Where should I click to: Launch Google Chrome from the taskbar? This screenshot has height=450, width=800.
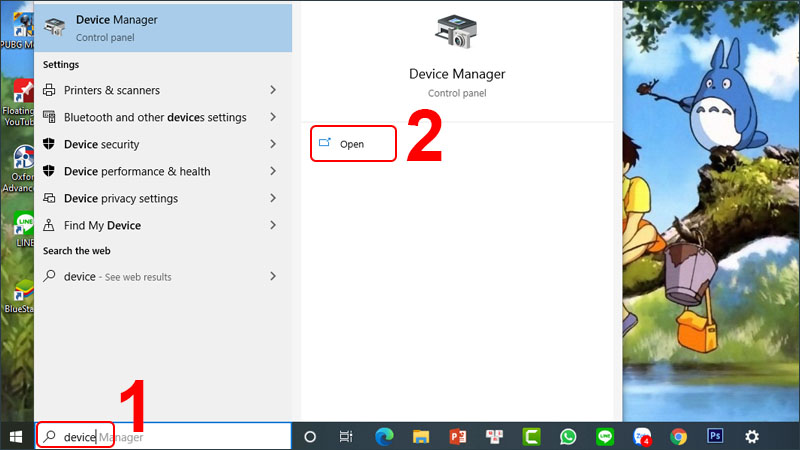[x=679, y=437]
